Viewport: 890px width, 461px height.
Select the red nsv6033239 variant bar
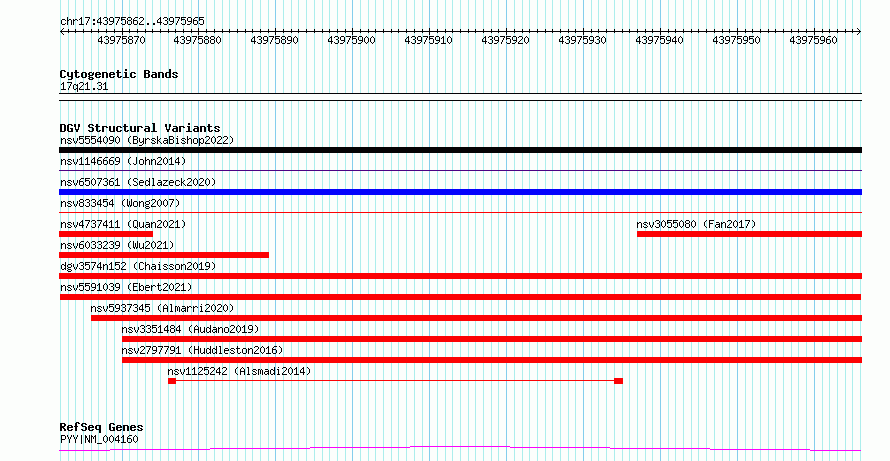164,255
